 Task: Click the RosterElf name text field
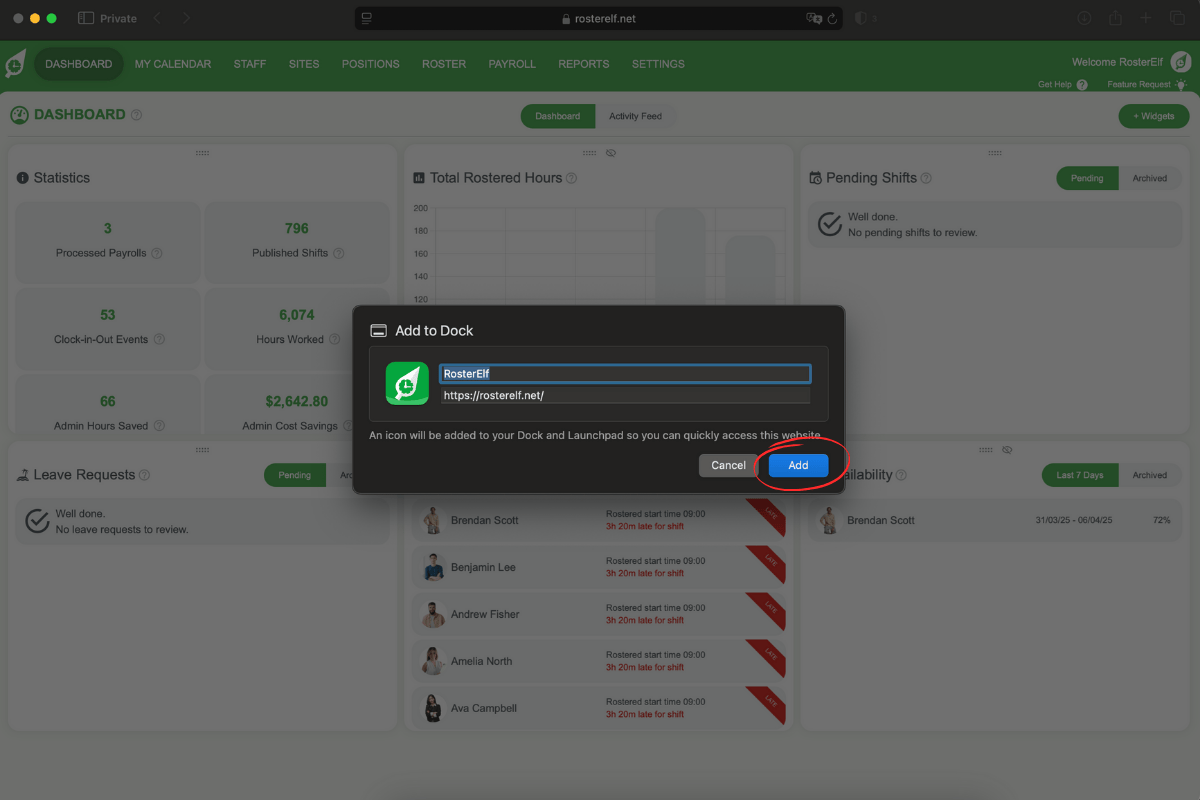tap(625, 374)
